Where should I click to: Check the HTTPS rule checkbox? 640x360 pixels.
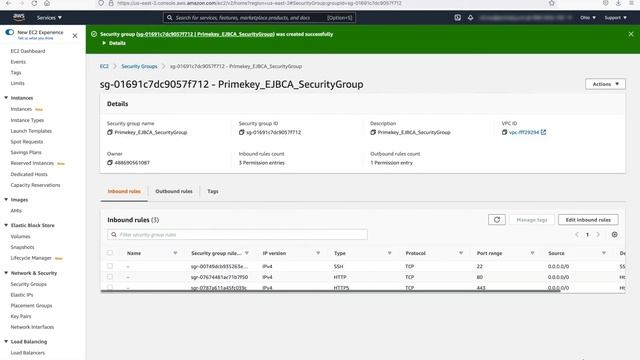click(110, 287)
